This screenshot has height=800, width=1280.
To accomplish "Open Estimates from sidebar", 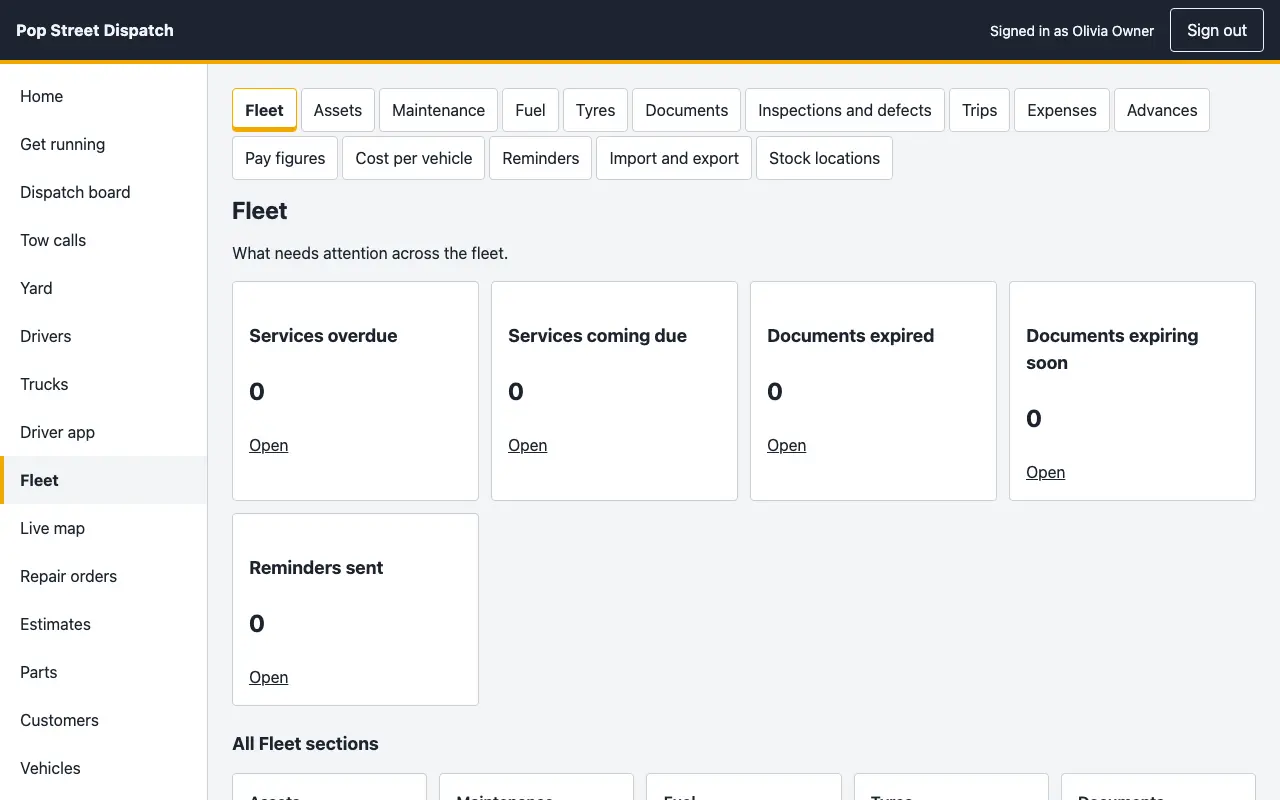I will [x=104, y=624].
